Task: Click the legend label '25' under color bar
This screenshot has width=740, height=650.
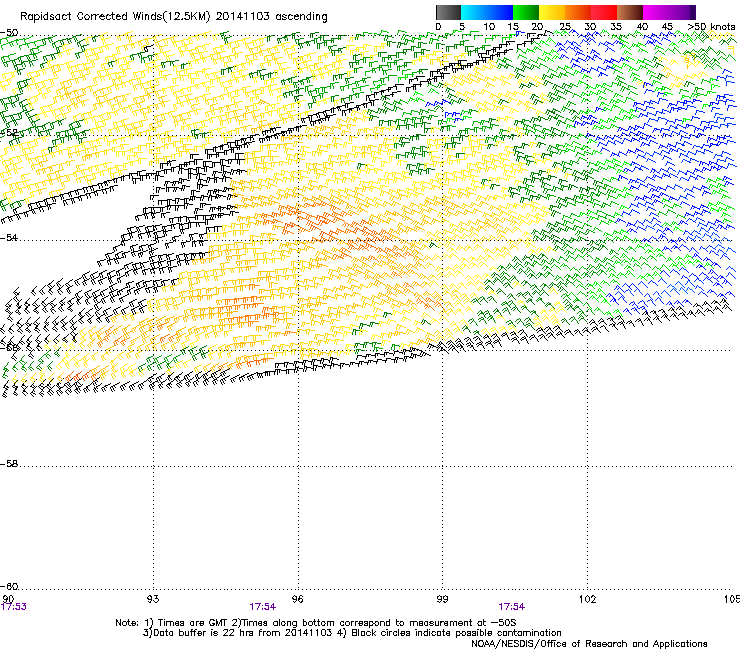Action: pyautogui.click(x=565, y=27)
